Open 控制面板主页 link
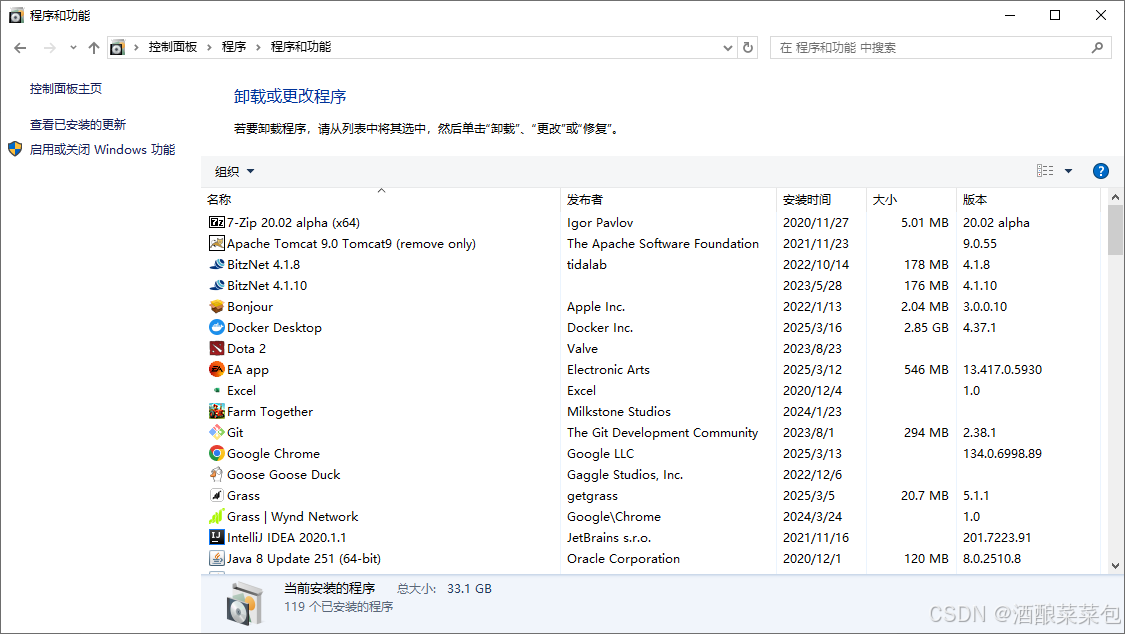This screenshot has height=634, width=1125. click(x=66, y=89)
